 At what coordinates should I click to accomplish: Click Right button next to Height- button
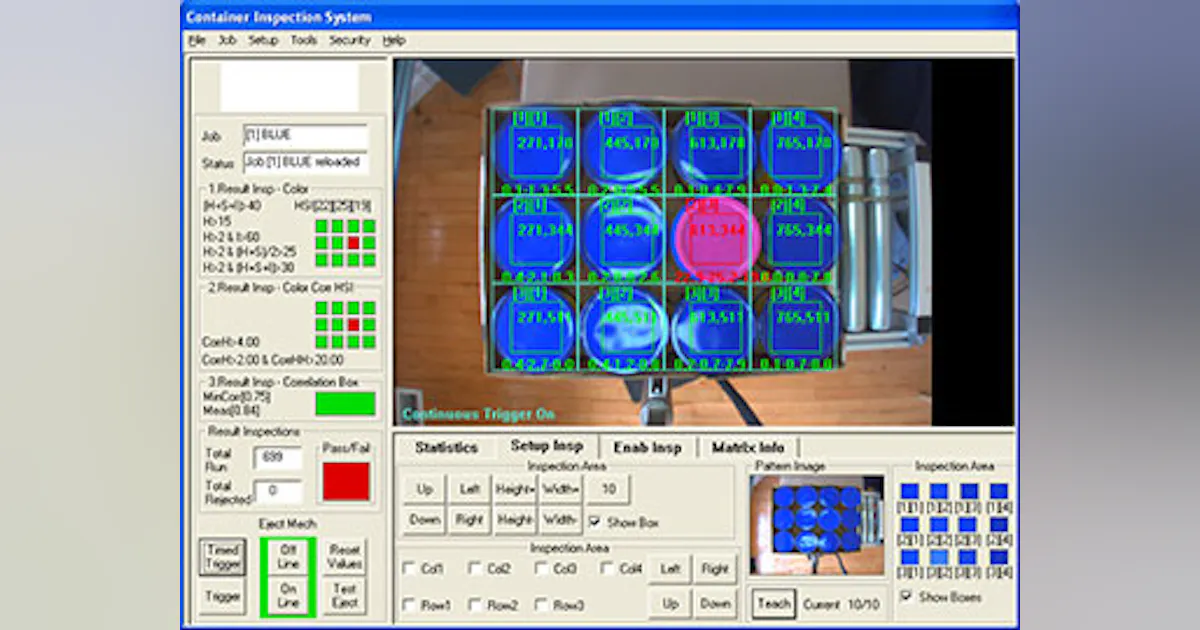(x=469, y=520)
